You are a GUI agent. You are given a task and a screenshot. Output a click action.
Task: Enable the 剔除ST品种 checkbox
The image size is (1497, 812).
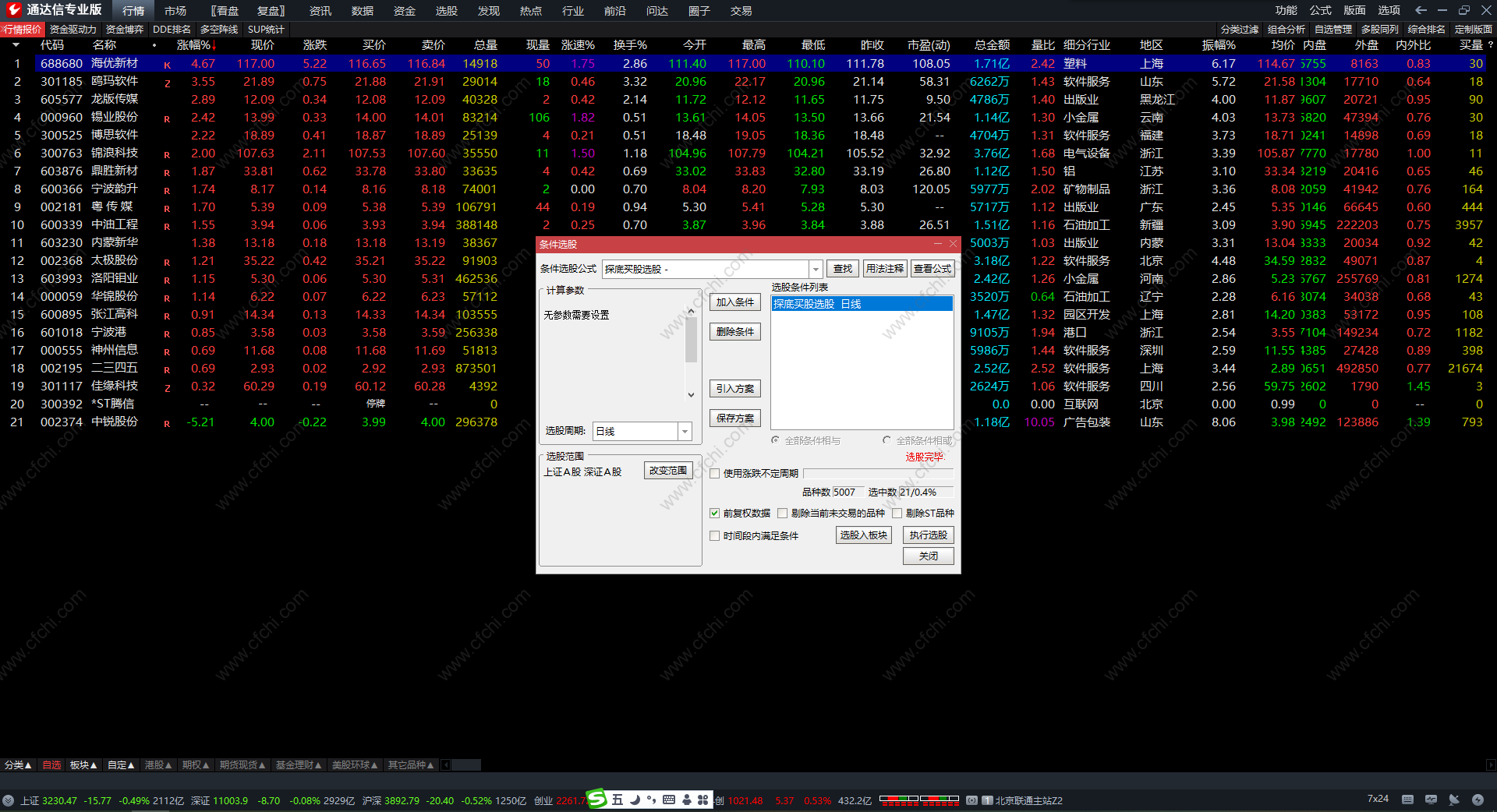click(x=897, y=514)
